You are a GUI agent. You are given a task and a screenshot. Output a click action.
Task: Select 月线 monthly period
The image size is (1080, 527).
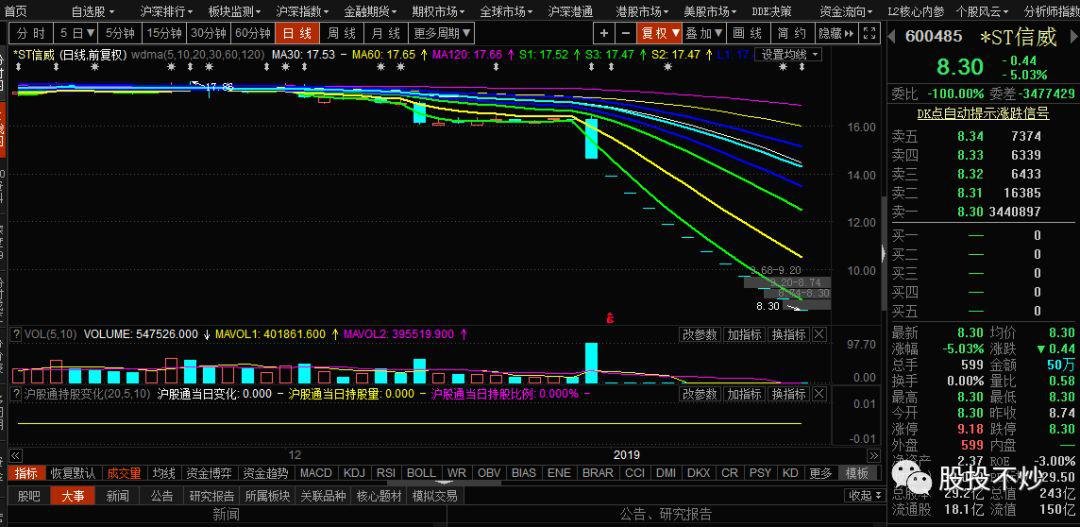click(386, 32)
